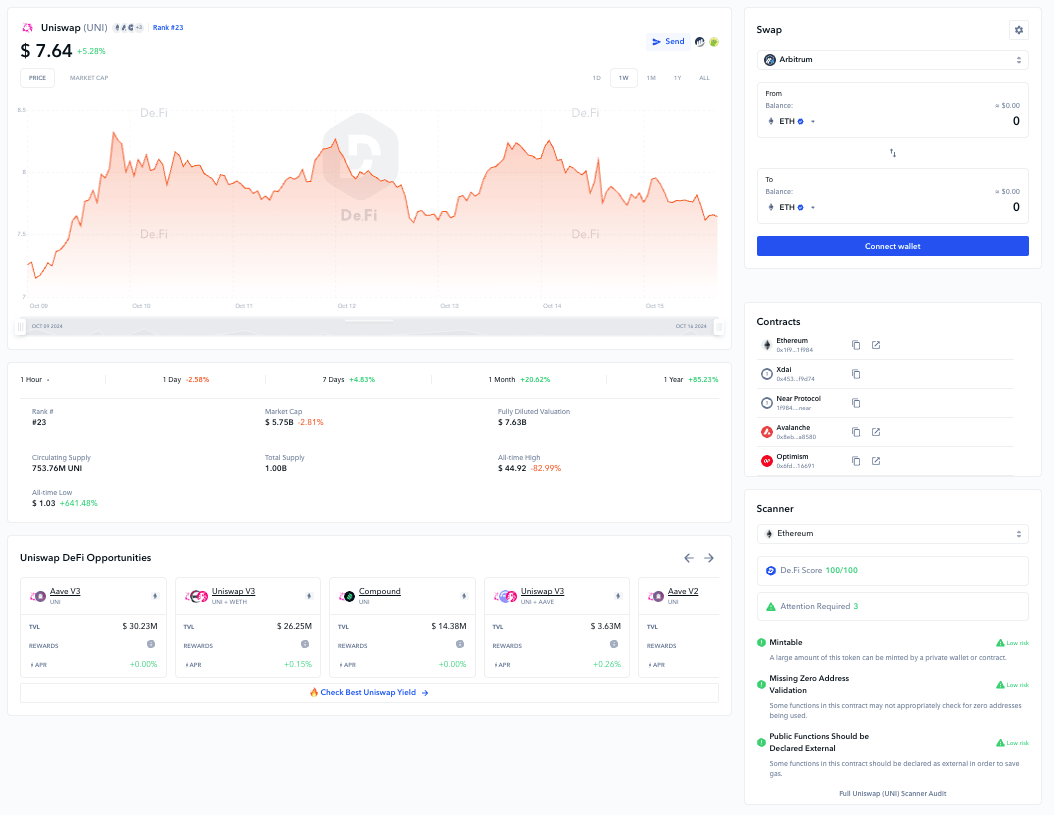This screenshot has height=815, width=1054.
Task: Open Avalanche contract in explorer
Action: coord(876,432)
